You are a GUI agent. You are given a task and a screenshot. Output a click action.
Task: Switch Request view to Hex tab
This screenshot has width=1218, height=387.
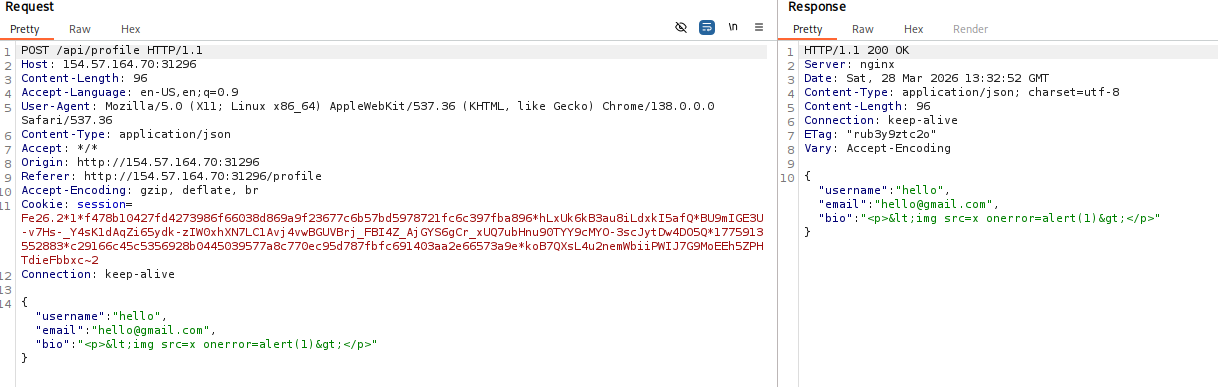pos(130,30)
